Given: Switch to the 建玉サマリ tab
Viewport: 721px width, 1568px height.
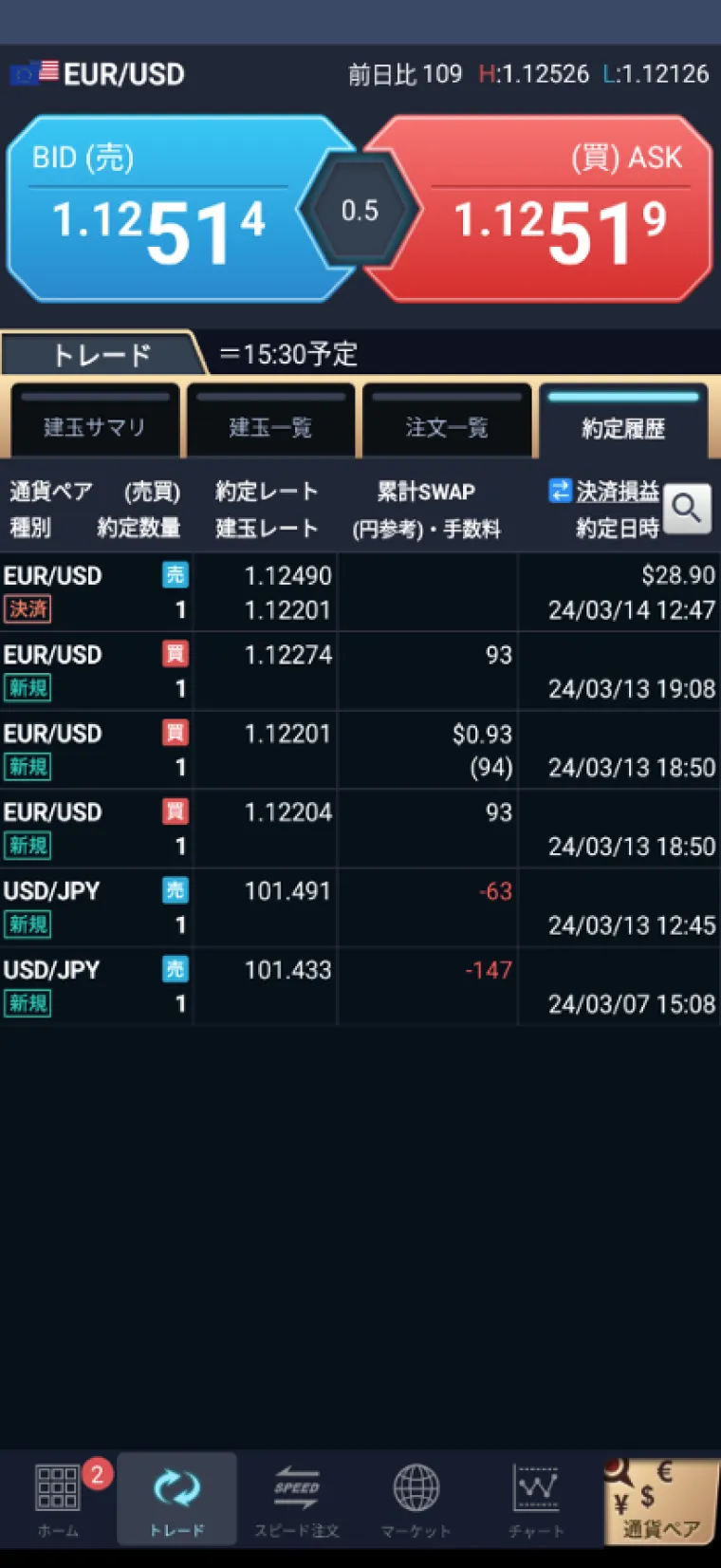Looking at the screenshot, I should tap(94, 426).
